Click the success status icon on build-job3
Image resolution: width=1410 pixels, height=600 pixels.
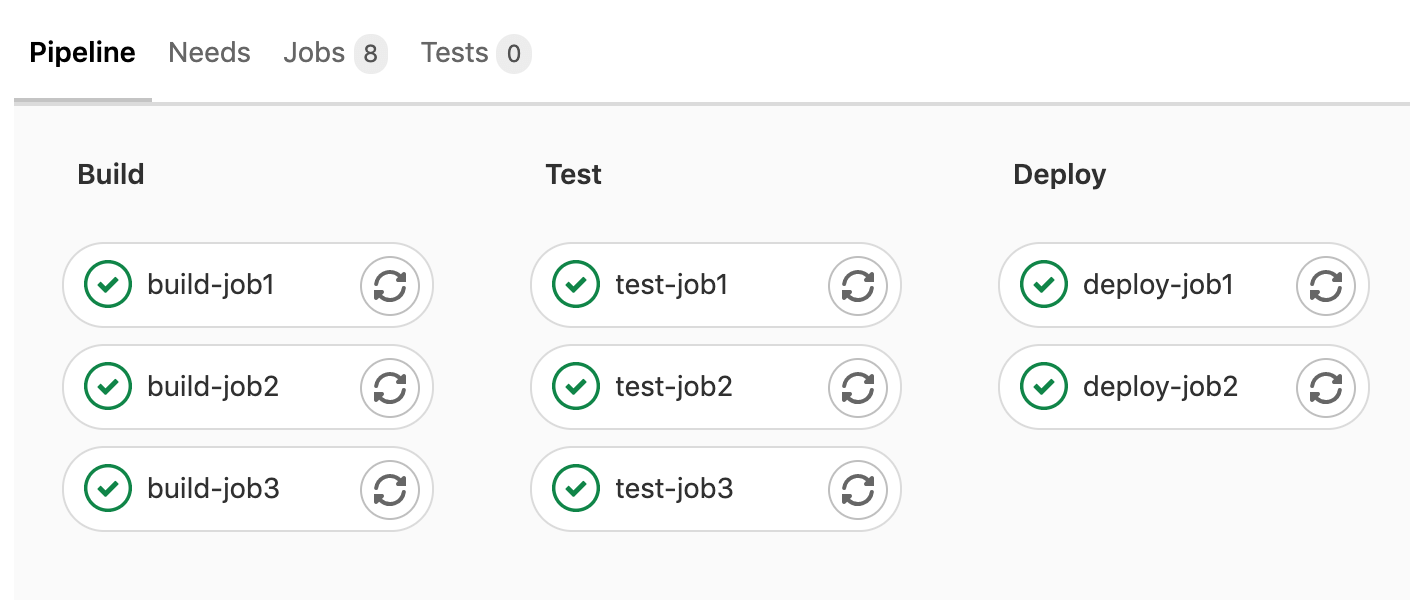point(107,489)
